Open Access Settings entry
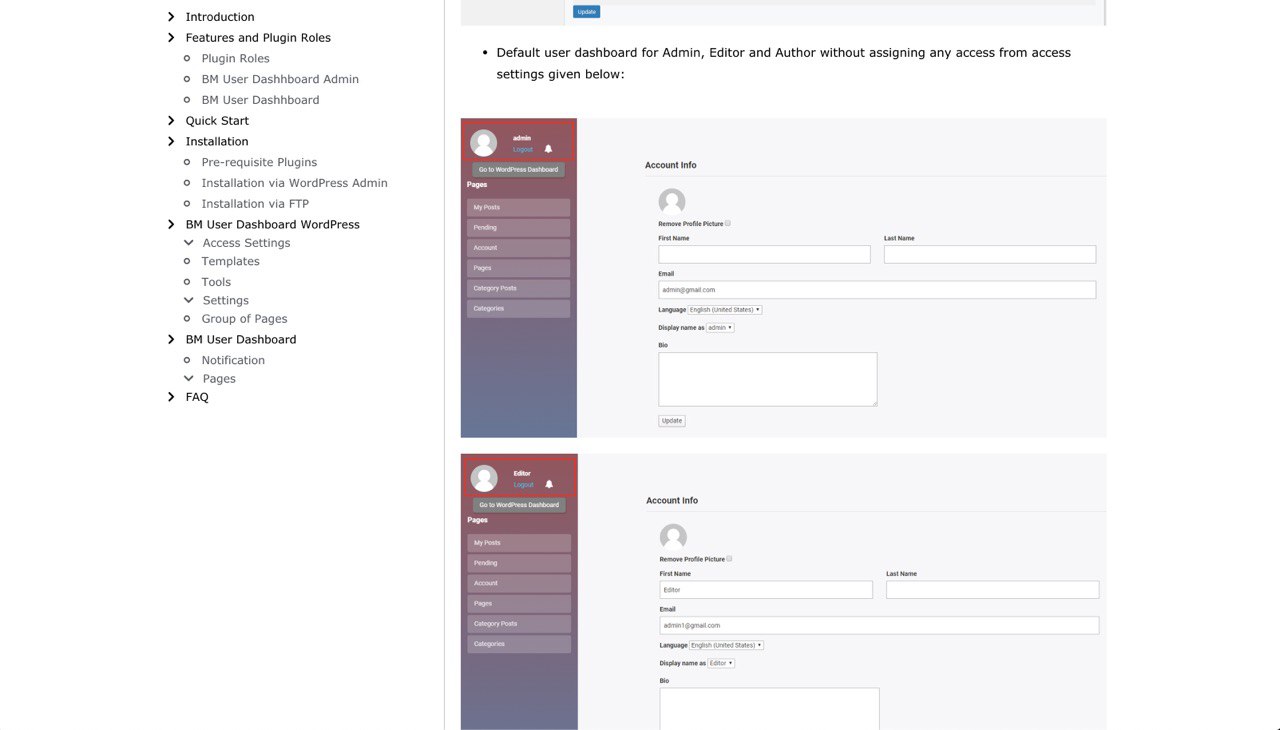Screen dimensions: 1280x730 click(x=246, y=243)
